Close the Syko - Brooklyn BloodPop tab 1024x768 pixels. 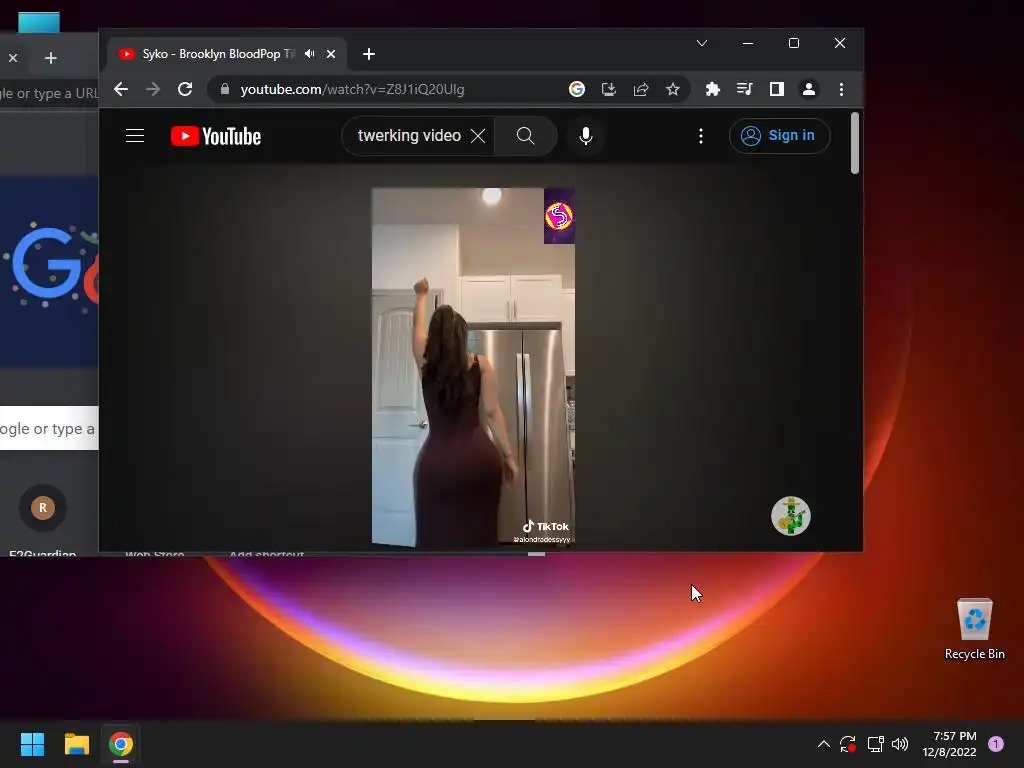(x=331, y=54)
